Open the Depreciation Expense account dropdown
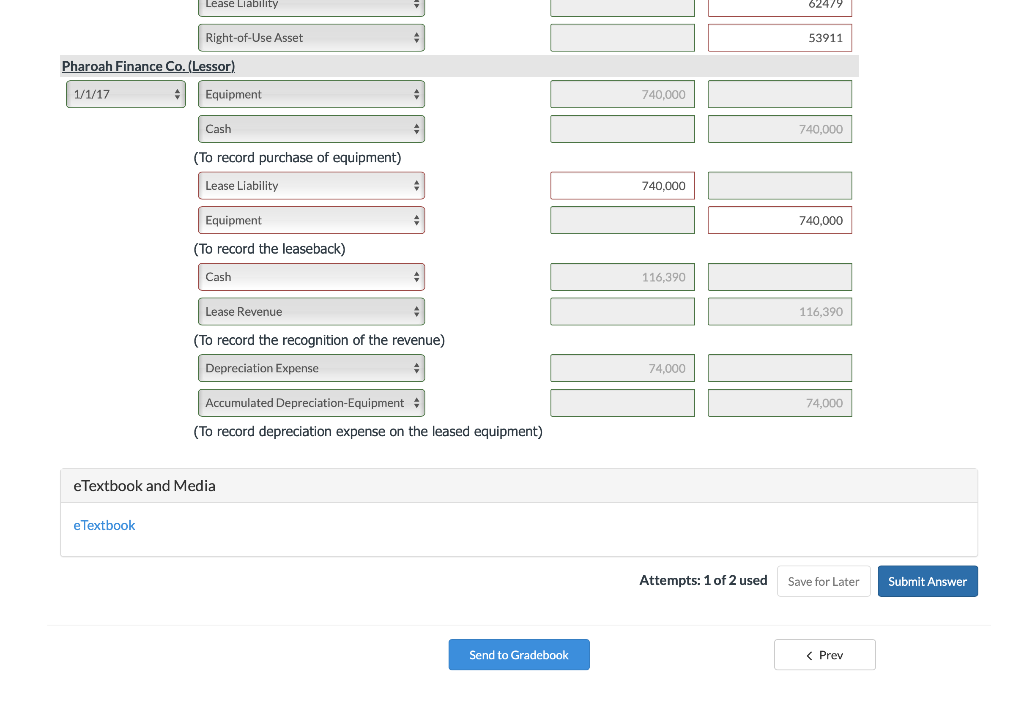This screenshot has height=705, width=1024. pos(311,369)
